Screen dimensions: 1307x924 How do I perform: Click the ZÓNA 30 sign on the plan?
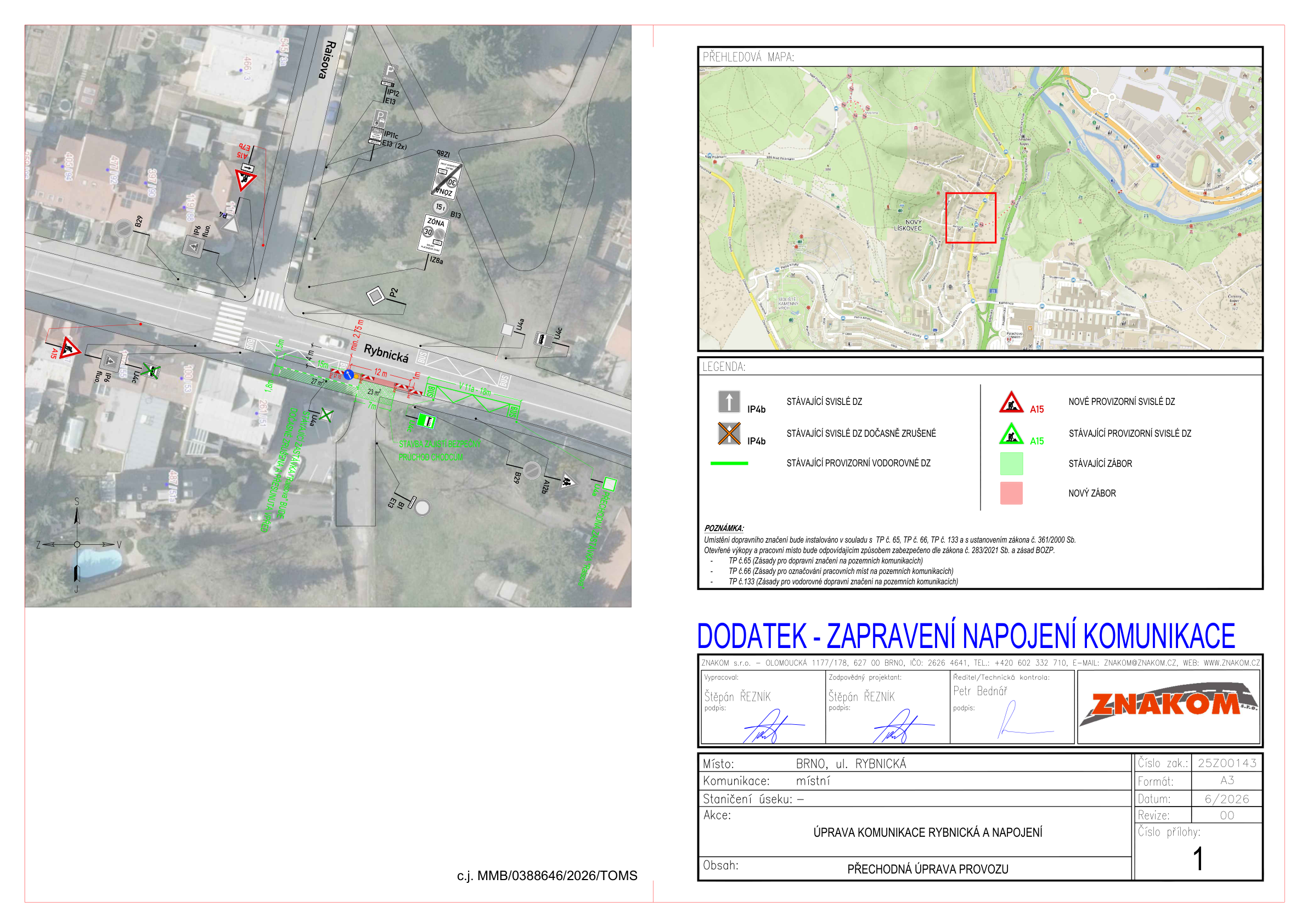tap(435, 233)
